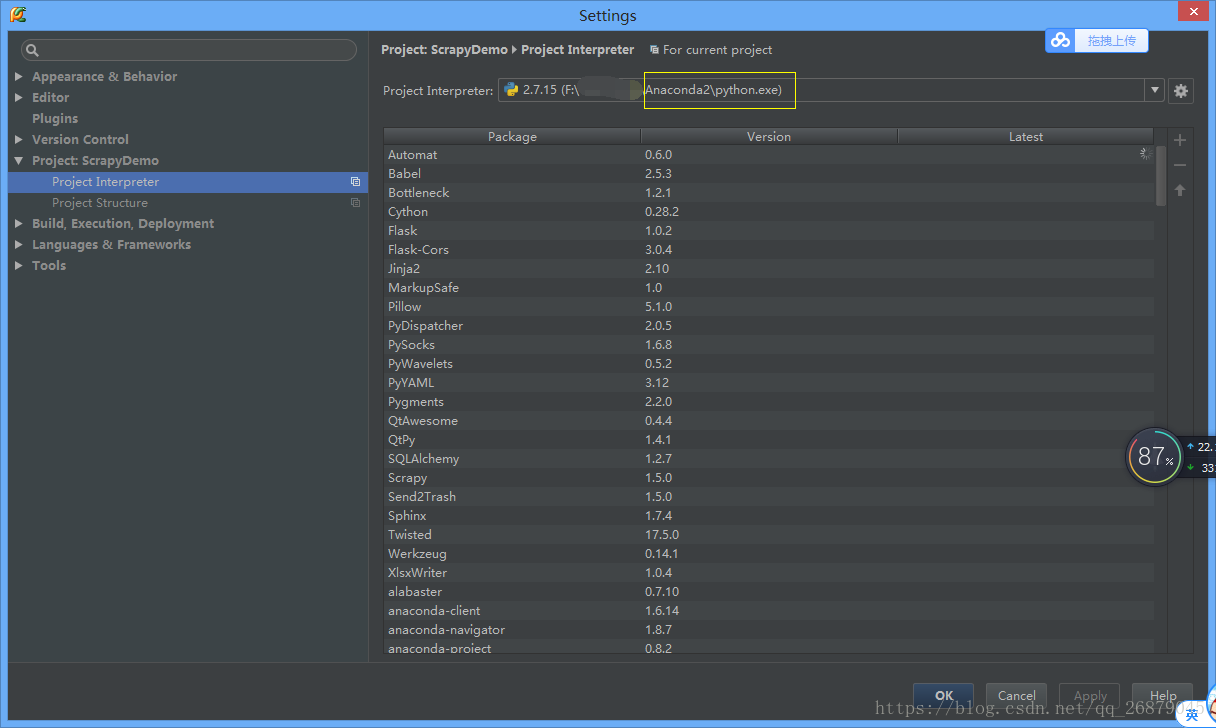The width and height of the screenshot is (1216, 728).
Task: Click copy icon beside Project Interpreter item
Action: coord(355,182)
